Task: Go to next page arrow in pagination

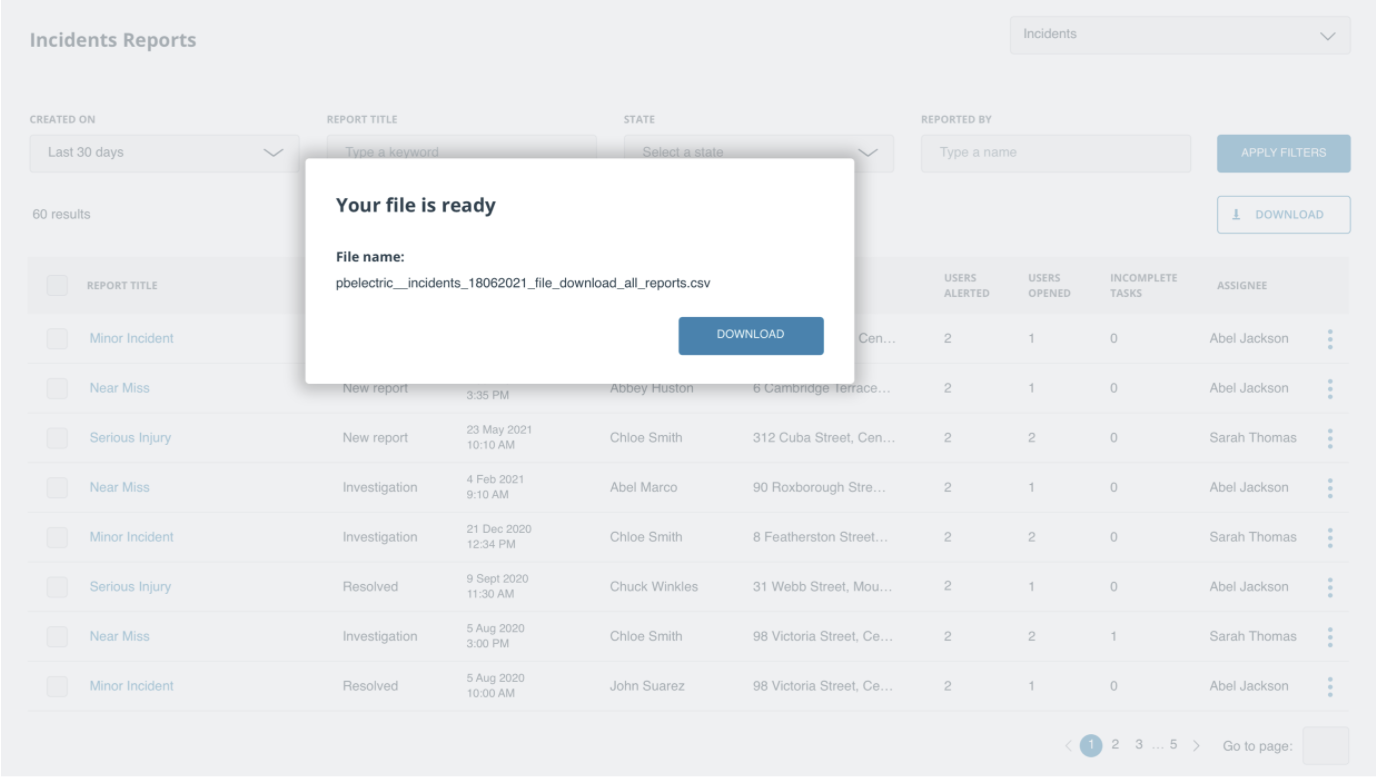Action: 1196,746
